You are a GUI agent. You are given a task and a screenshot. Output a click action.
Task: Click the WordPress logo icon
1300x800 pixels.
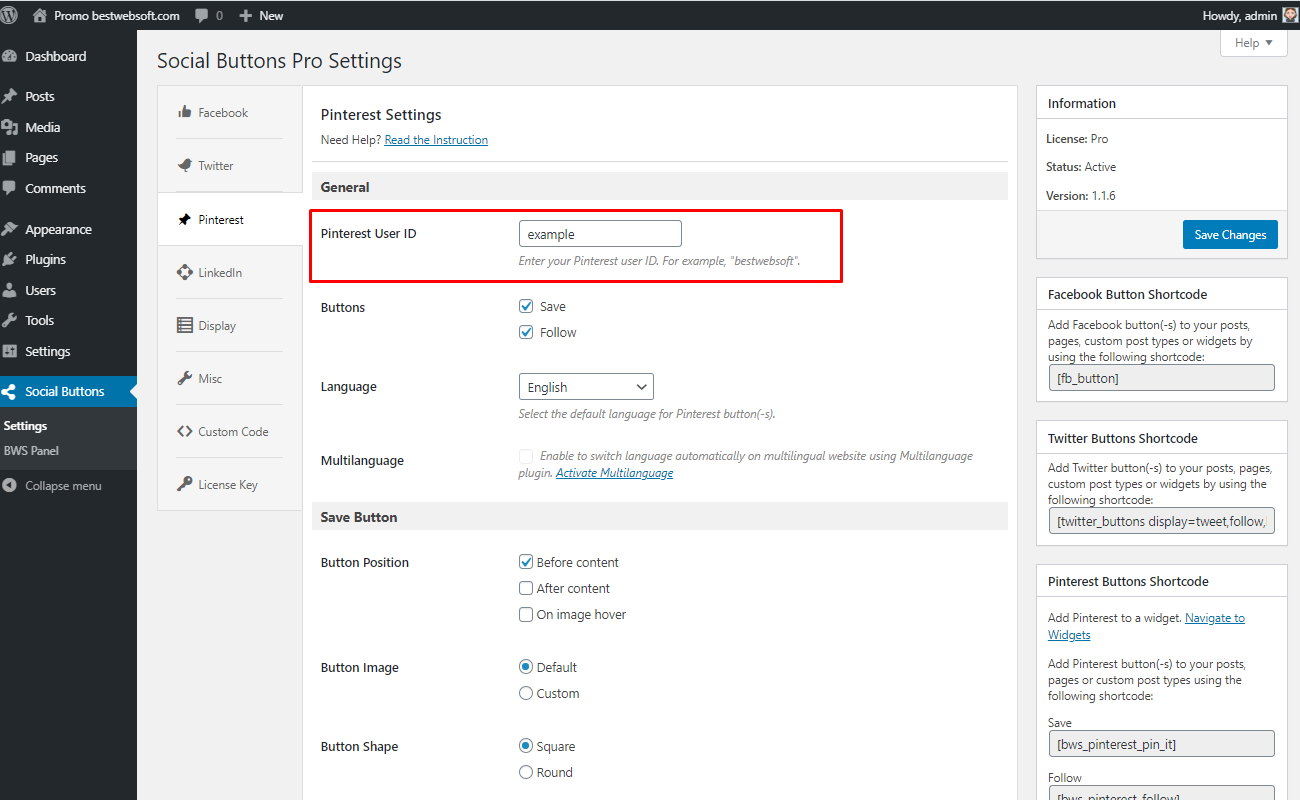click(x=10, y=15)
